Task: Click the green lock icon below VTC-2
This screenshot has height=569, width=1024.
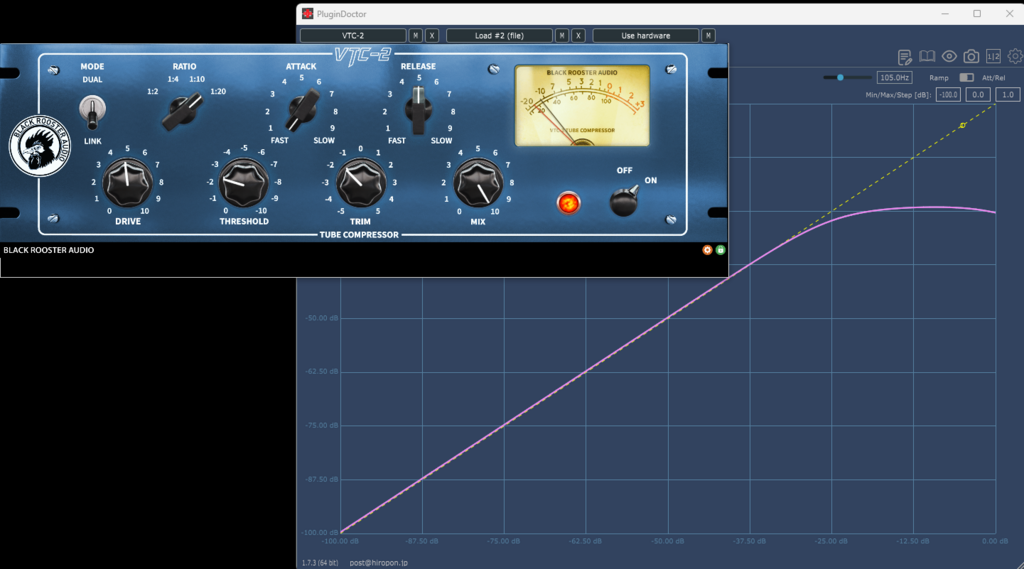Action: coord(720,250)
